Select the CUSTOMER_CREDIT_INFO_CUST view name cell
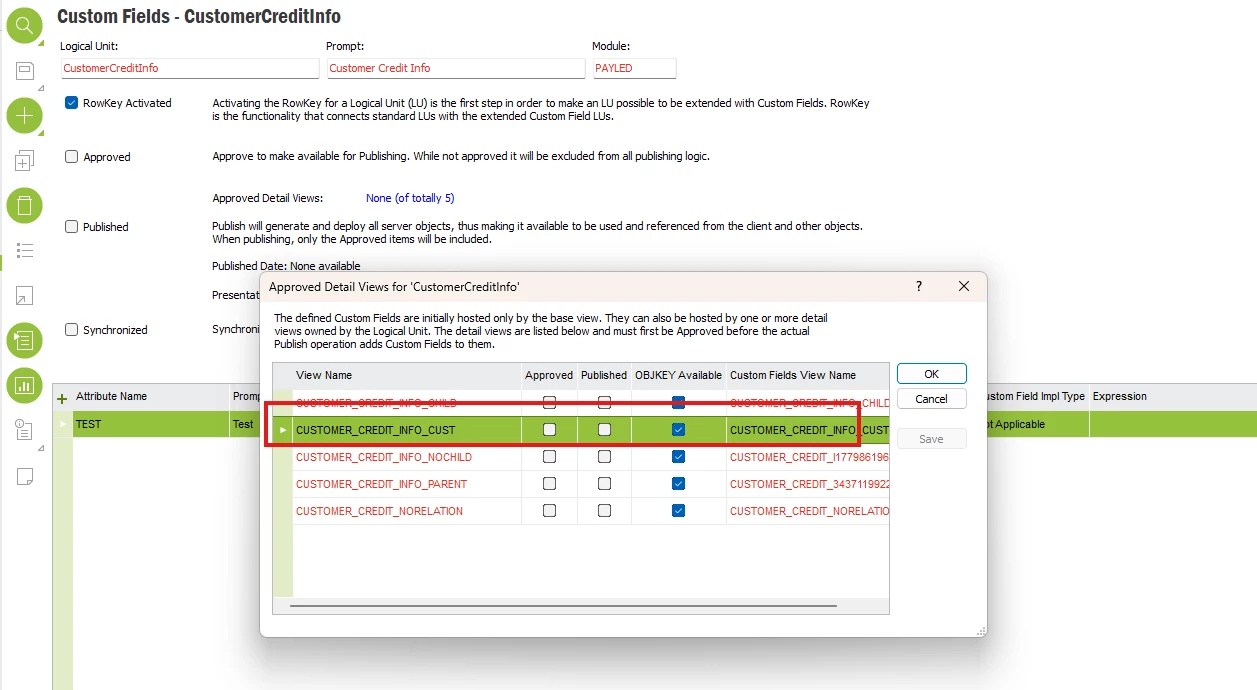1257x690 pixels. coord(407,430)
